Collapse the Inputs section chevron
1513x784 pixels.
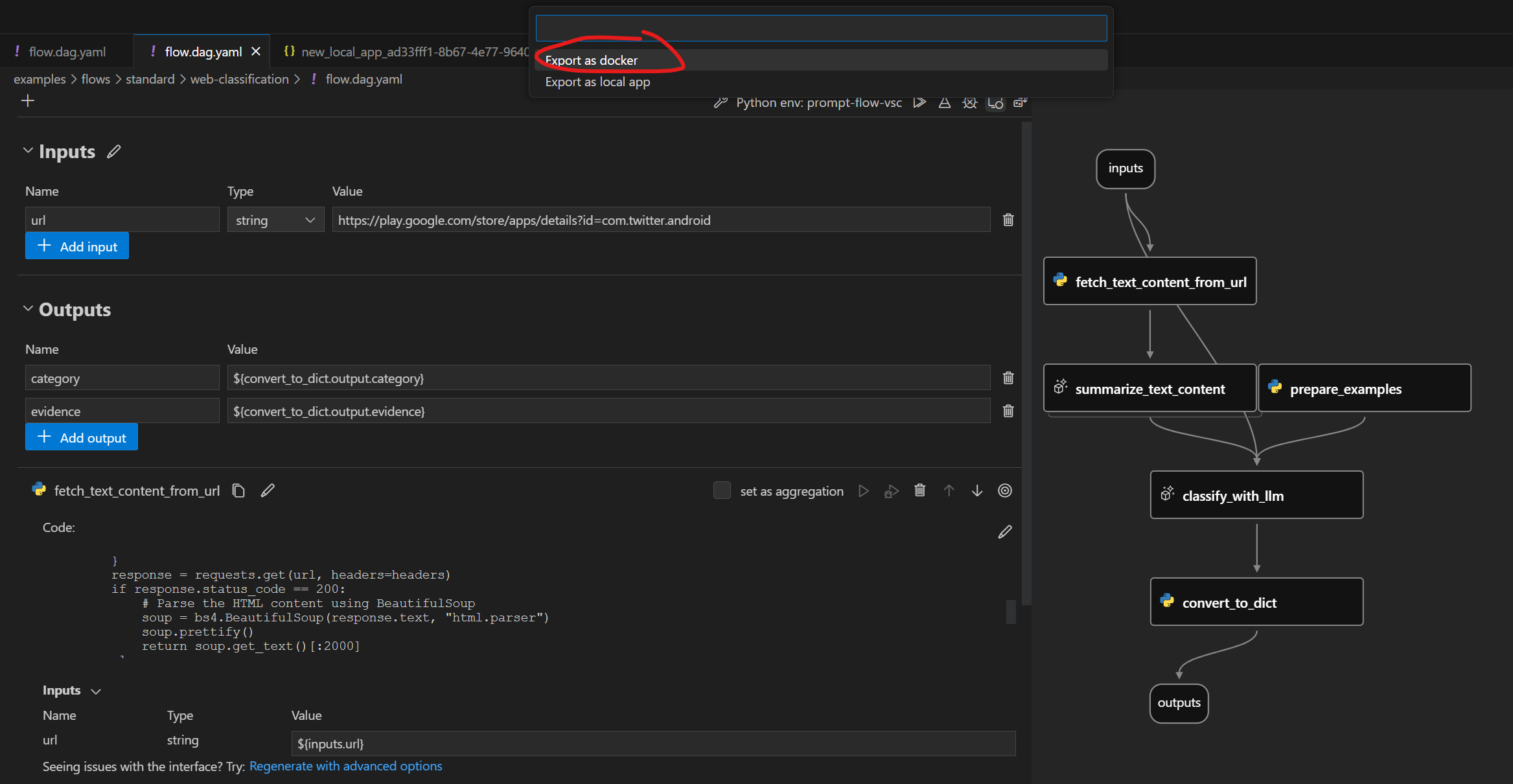(28, 151)
